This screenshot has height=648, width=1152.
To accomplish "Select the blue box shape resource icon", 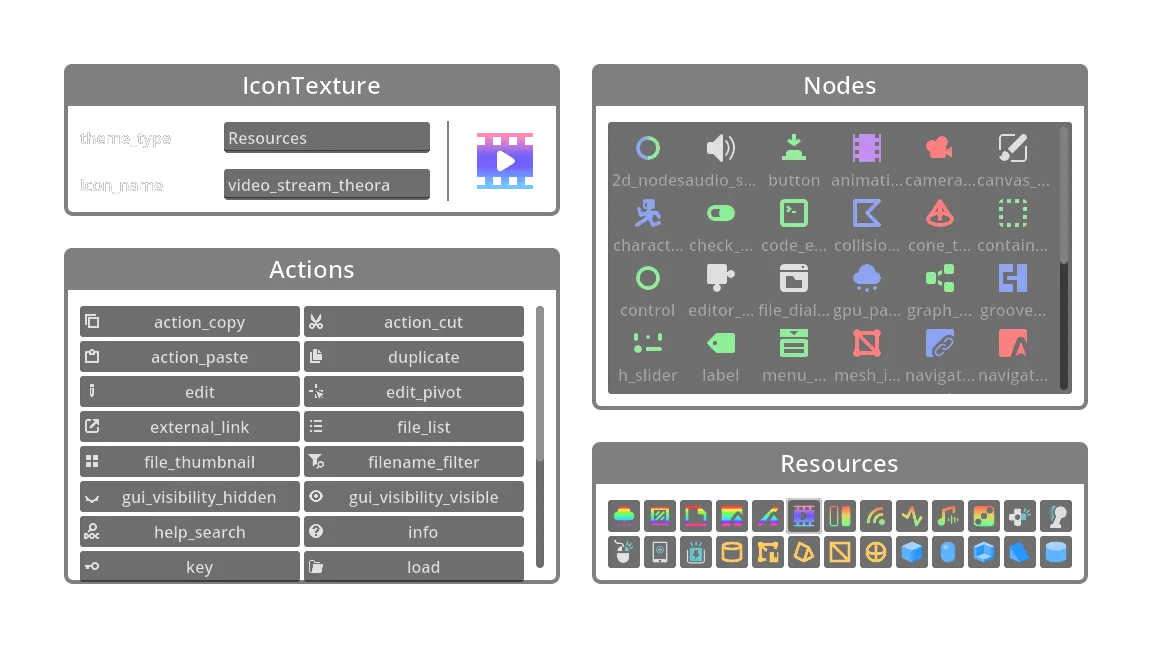I will pyautogui.click(x=912, y=552).
